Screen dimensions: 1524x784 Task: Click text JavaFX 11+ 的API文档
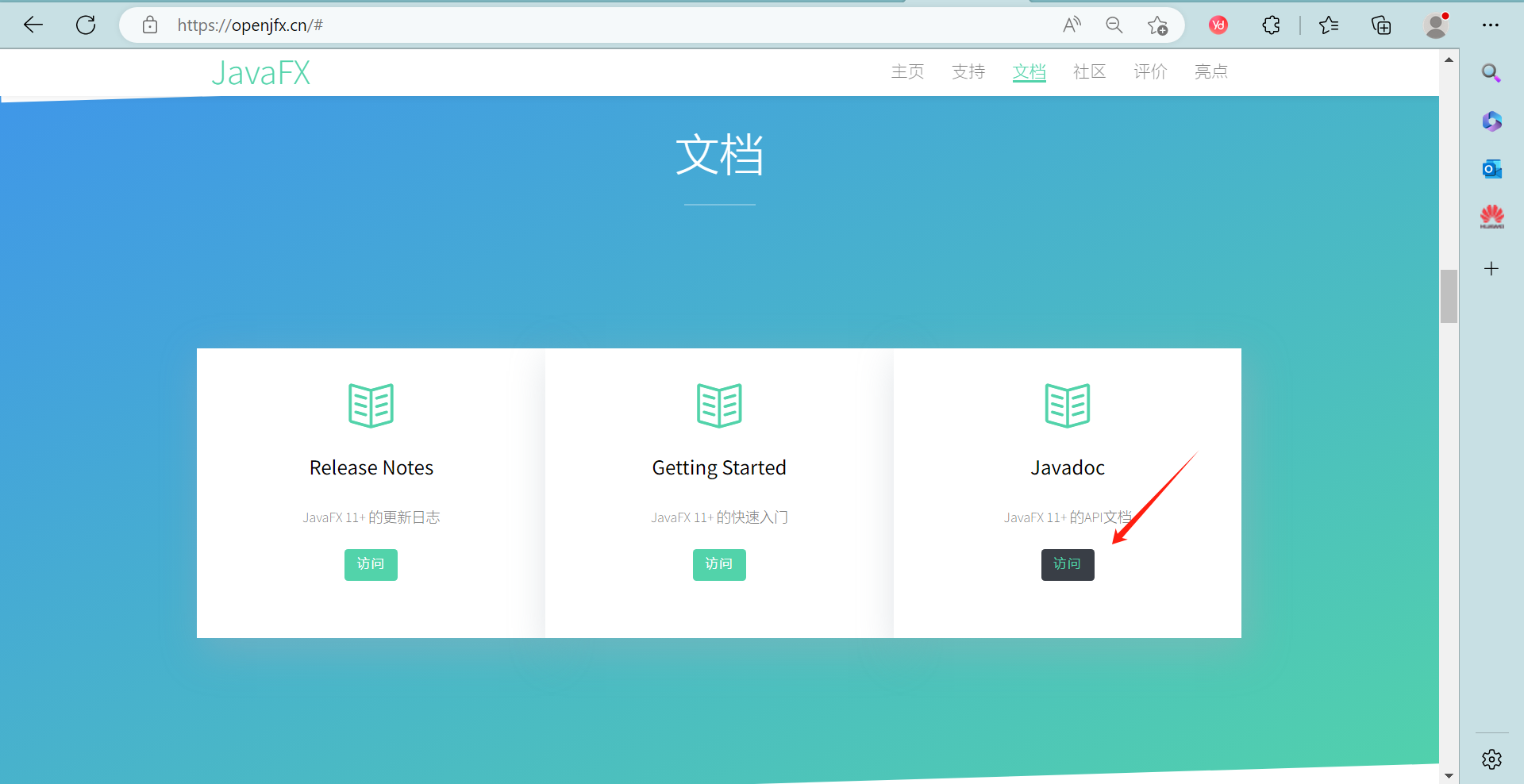click(1068, 517)
